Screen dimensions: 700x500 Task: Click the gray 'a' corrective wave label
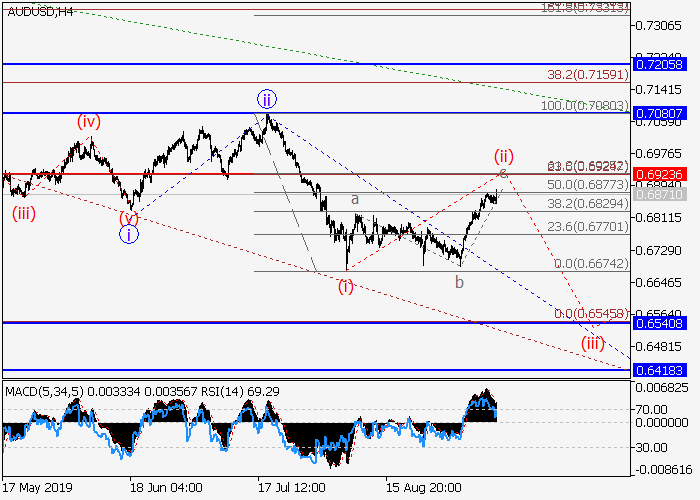(x=354, y=200)
